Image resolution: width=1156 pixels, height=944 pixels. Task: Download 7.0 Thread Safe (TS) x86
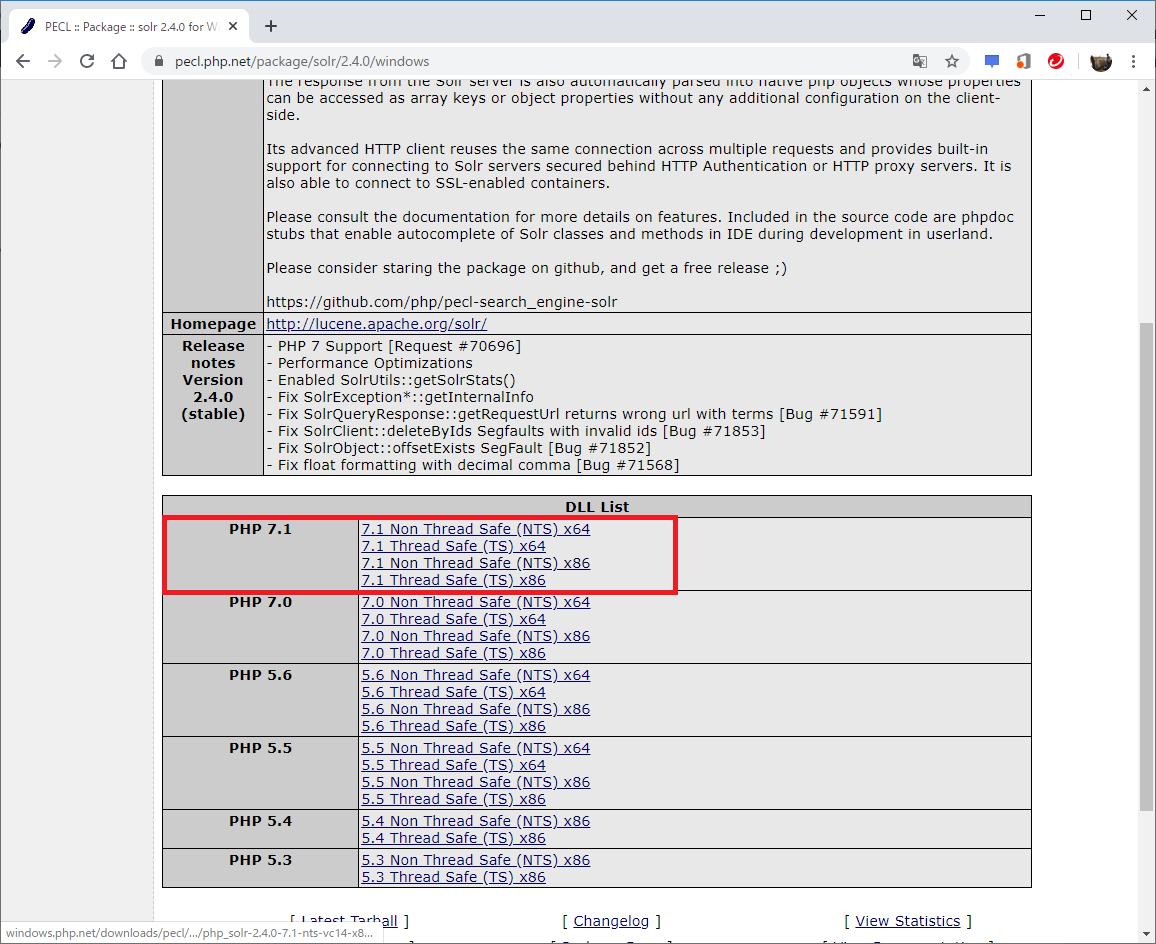tap(453, 653)
